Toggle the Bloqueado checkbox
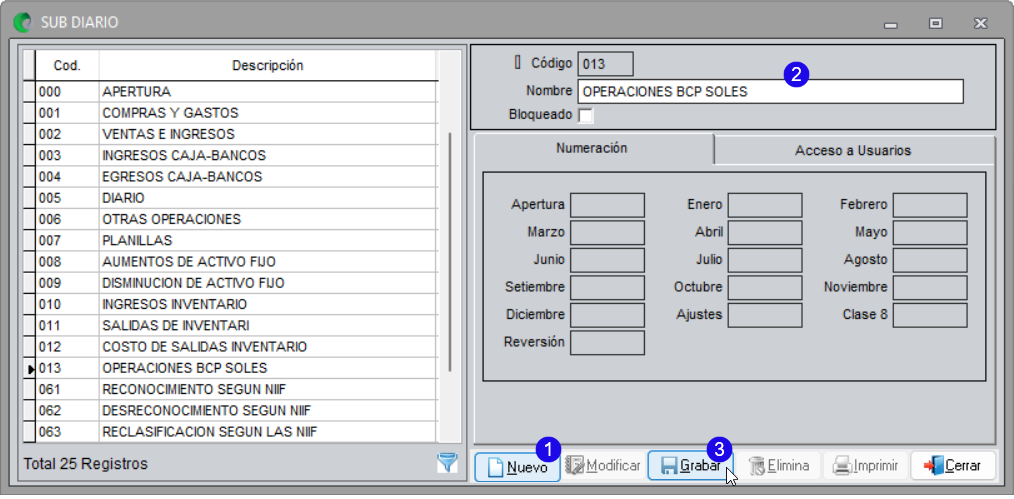Viewport: 1014px width, 499px height. (x=585, y=116)
